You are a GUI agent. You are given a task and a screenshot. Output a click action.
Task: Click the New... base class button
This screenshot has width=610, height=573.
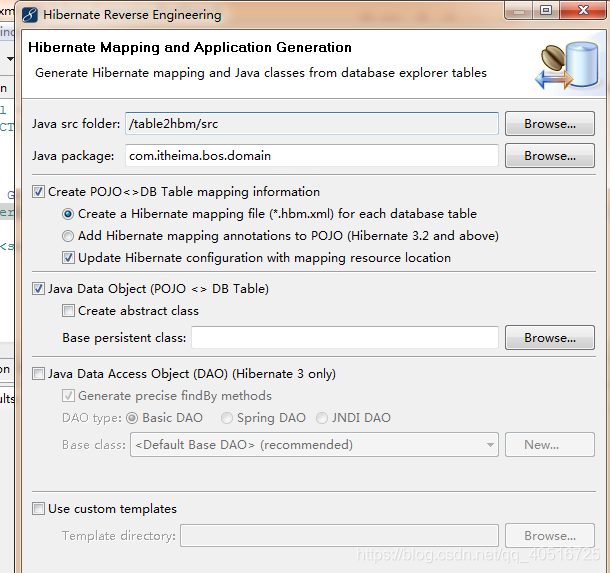550,445
